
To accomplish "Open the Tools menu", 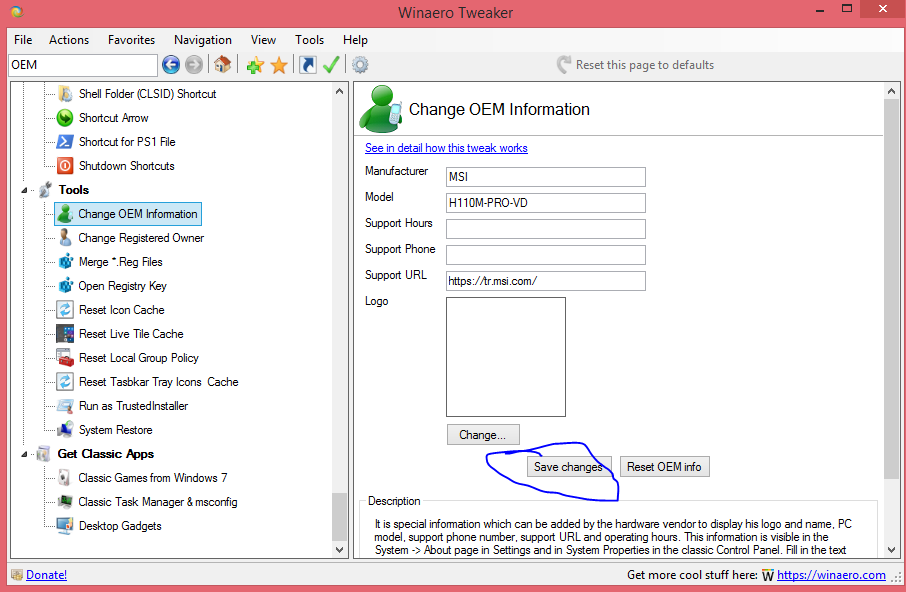I will pyautogui.click(x=309, y=40).
